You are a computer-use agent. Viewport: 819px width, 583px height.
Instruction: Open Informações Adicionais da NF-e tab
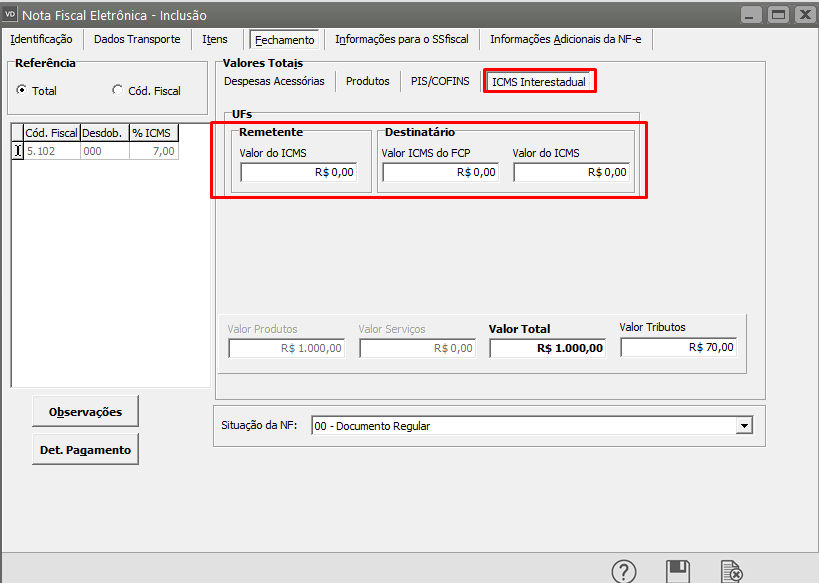(565, 39)
